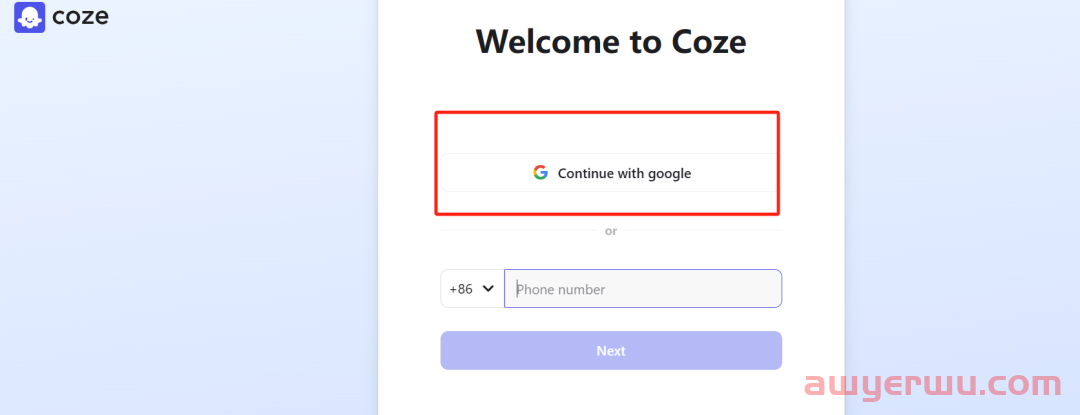Click the purple Coze mascot logo icon
Viewport: 1080px width, 415px height.
click(x=30, y=17)
